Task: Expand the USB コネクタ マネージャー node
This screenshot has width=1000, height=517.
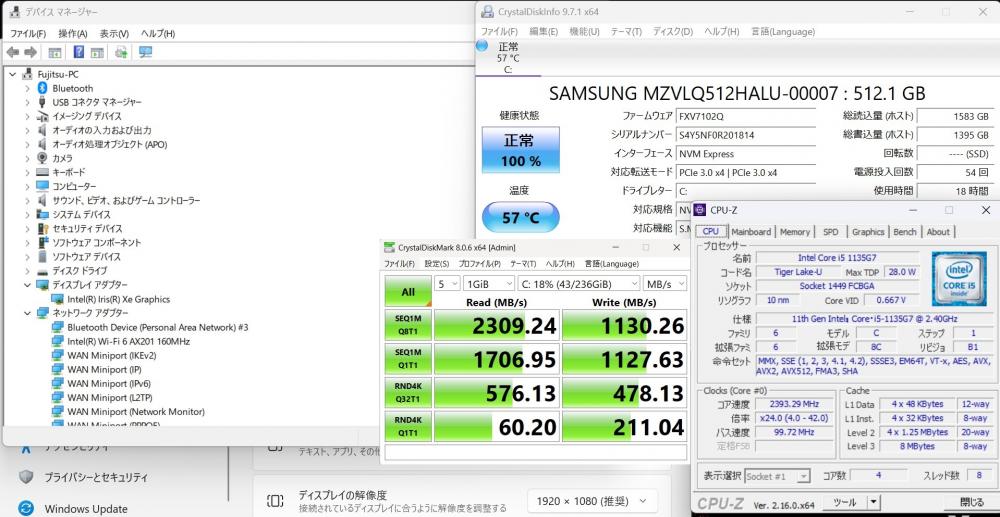Action: (27, 102)
